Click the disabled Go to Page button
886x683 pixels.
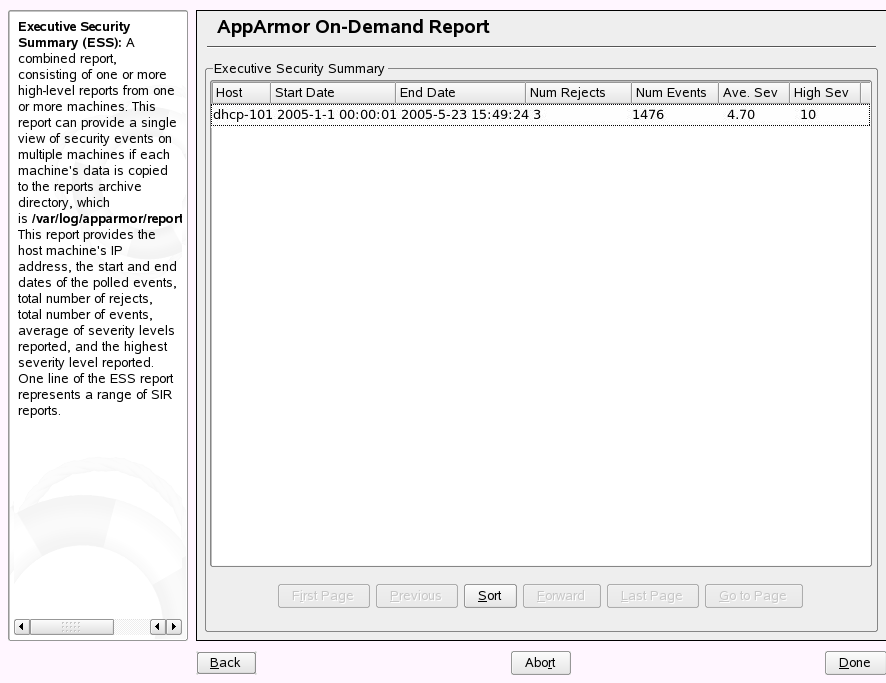(x=753, y=595)
